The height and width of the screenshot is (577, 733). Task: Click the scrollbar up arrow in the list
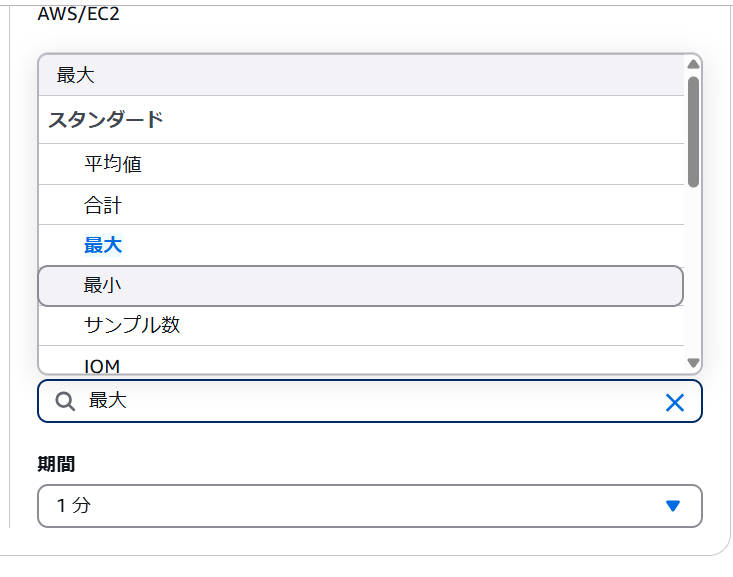[x=693, y=64]
